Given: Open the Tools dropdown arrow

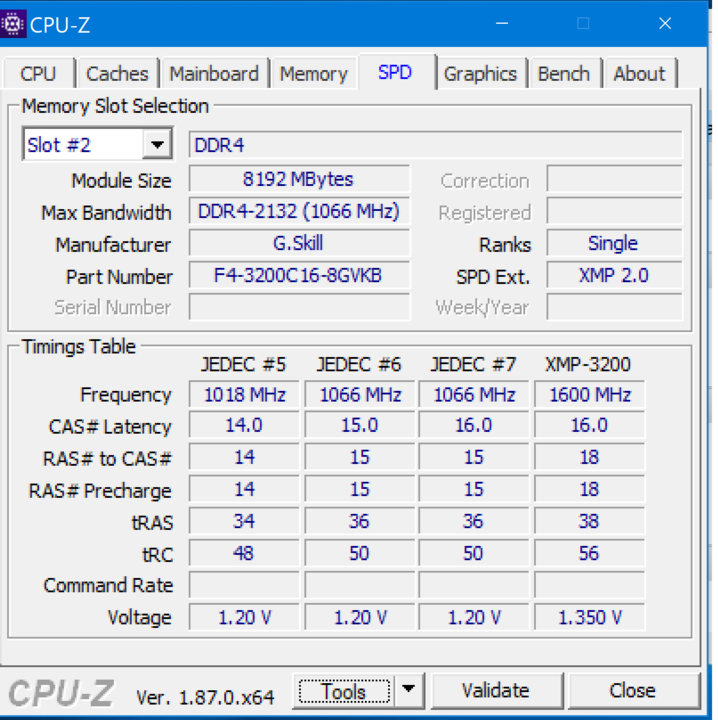Looking at the screenshot, I should click(409, 690).
